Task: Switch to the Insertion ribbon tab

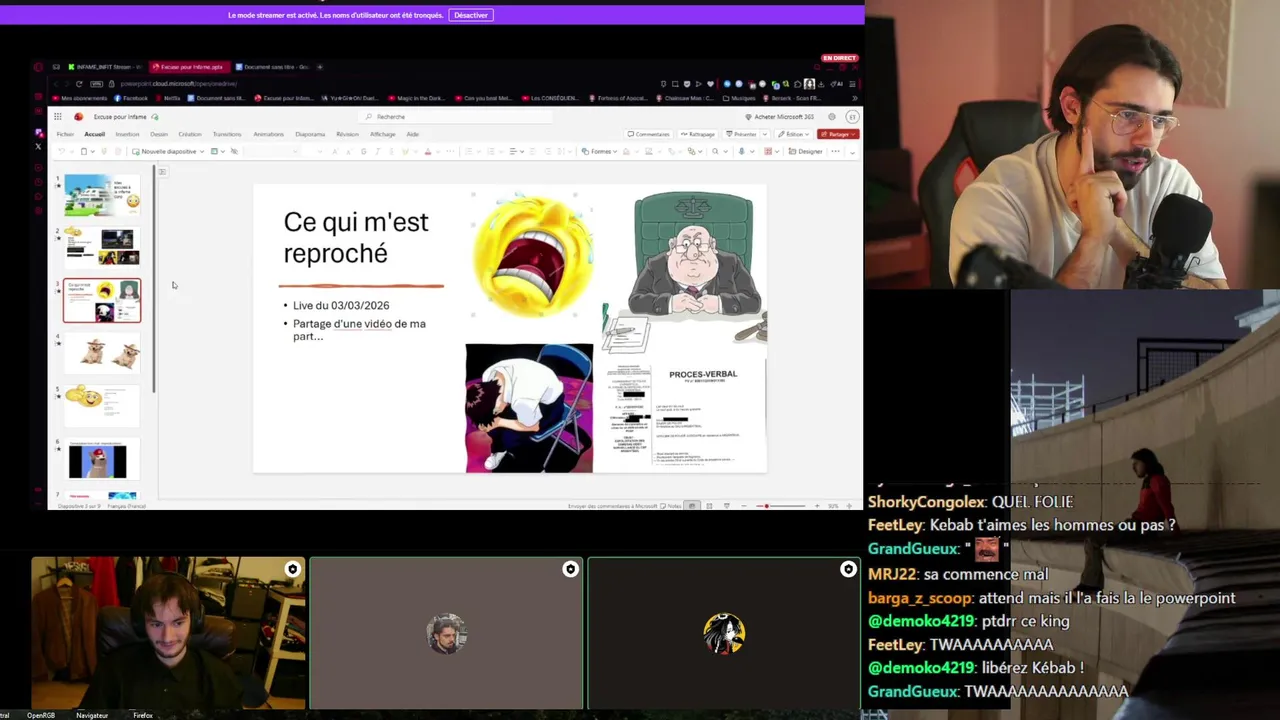Action: click(x=127, y=134)
